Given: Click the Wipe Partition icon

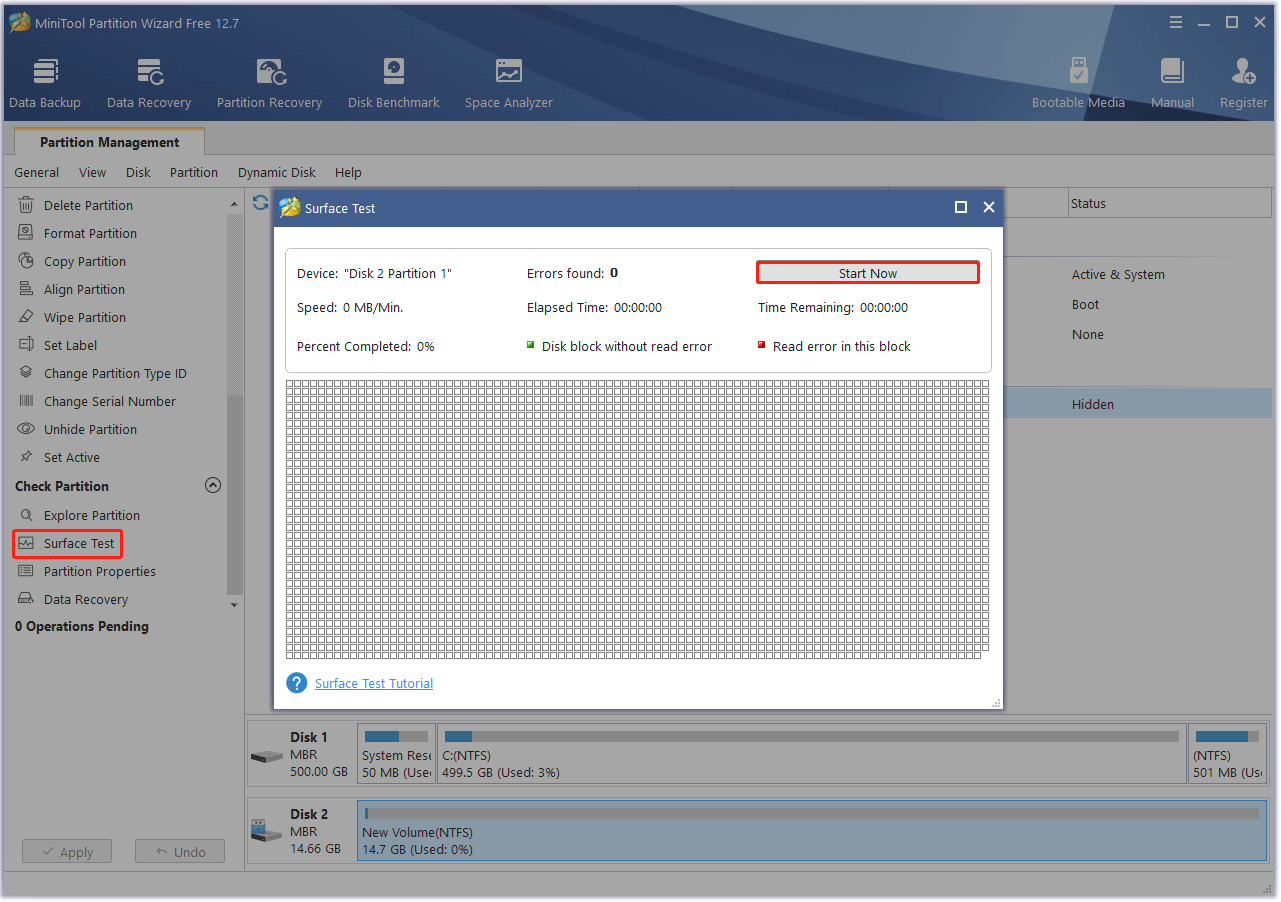Looking at the screenshot, I should click(26, 317).
